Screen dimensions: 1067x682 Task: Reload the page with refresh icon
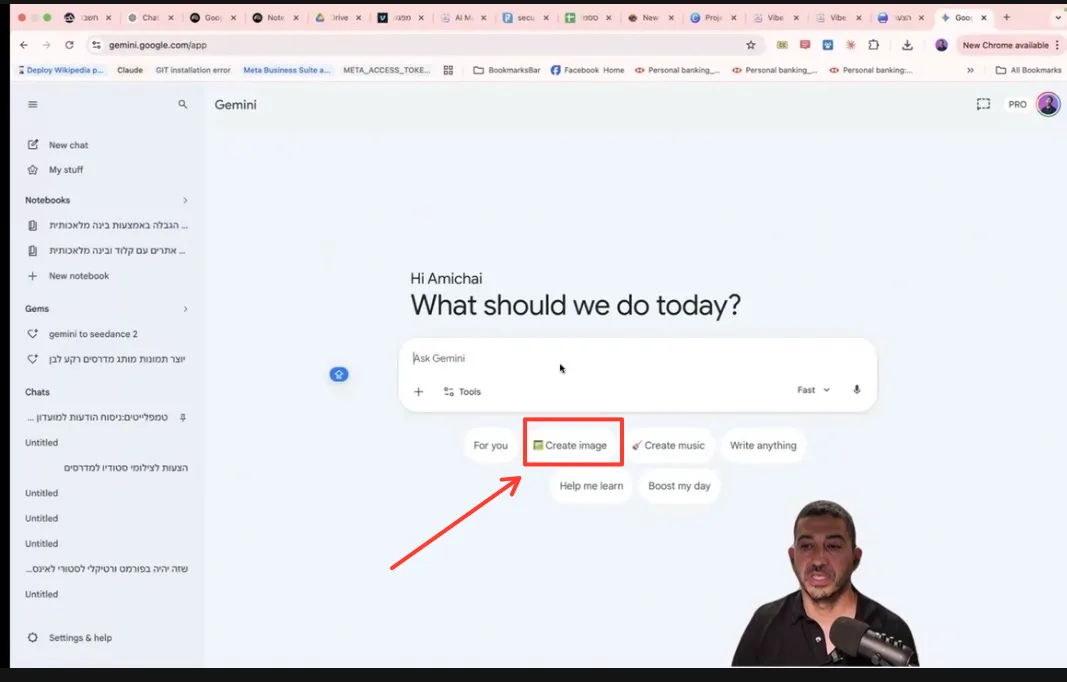69,45
